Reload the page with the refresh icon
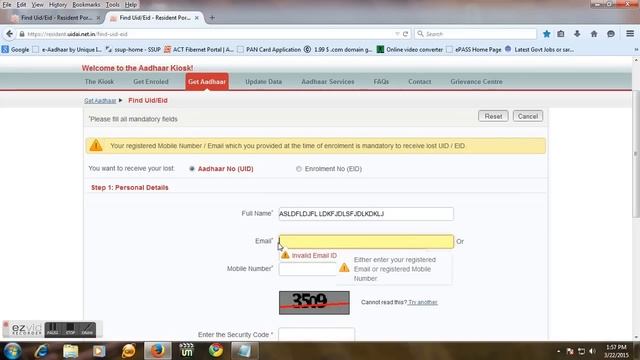 (x=405, y=34)
